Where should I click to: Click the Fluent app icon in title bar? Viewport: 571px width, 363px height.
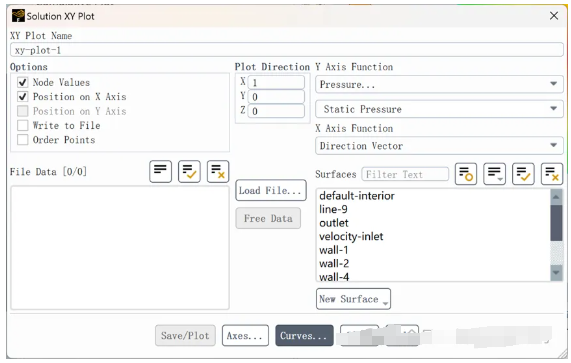click(x=18, y=16)
